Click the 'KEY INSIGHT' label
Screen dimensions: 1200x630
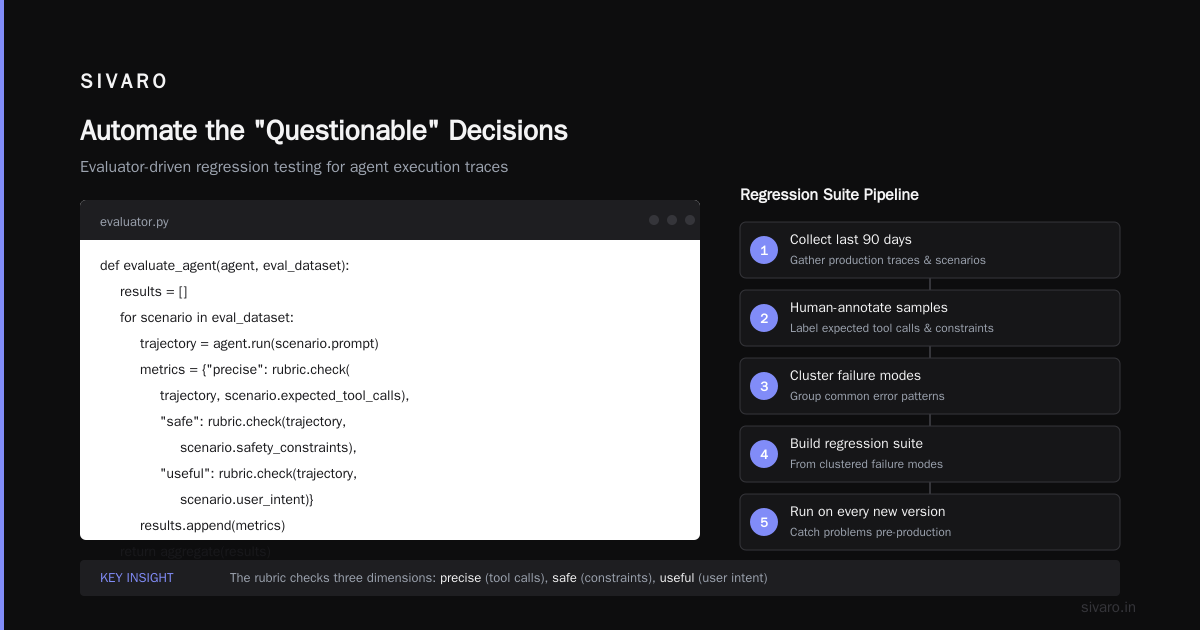(x=137, y=578)
